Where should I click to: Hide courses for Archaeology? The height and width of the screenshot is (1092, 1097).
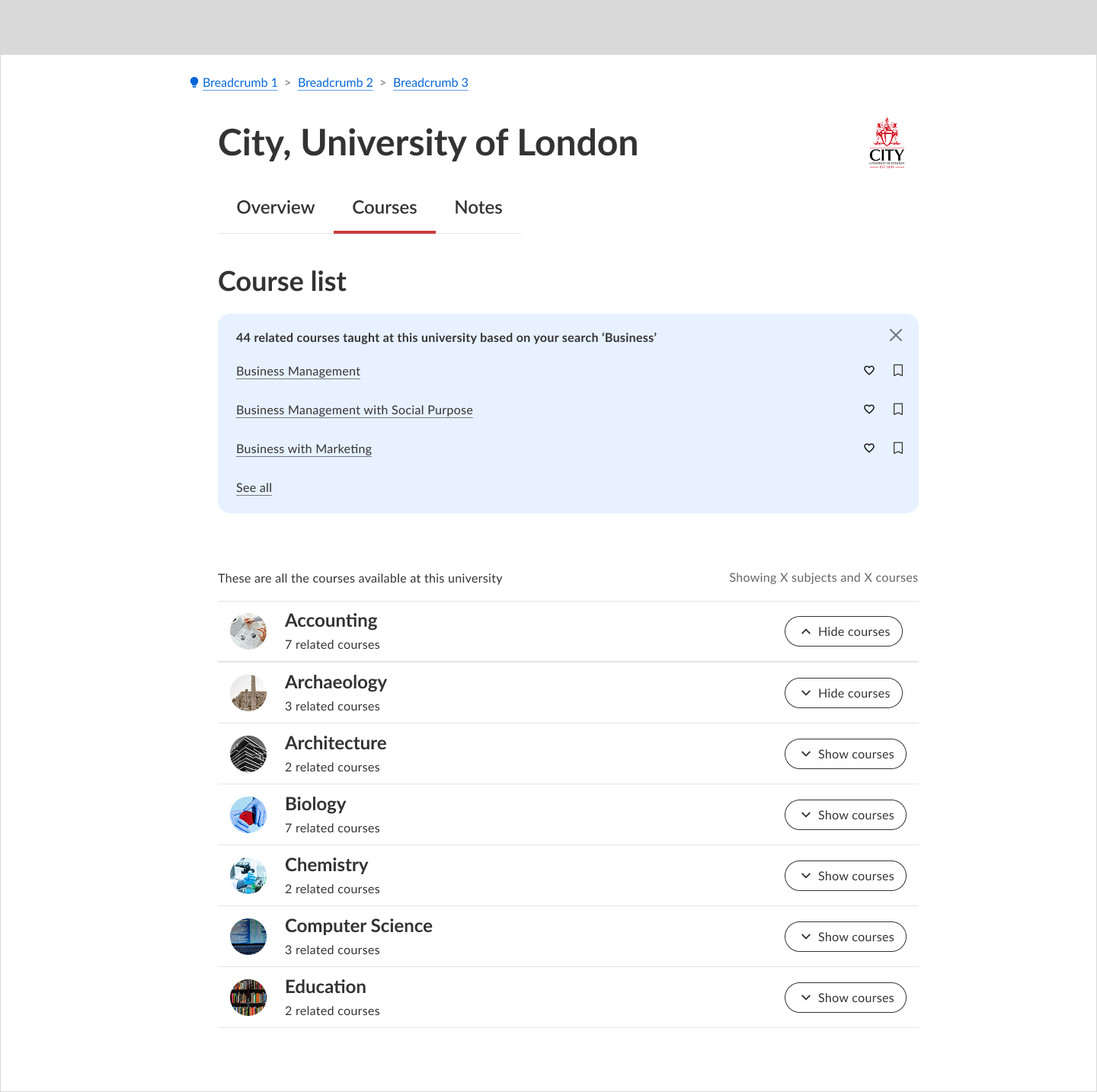(x=843, y=693)
